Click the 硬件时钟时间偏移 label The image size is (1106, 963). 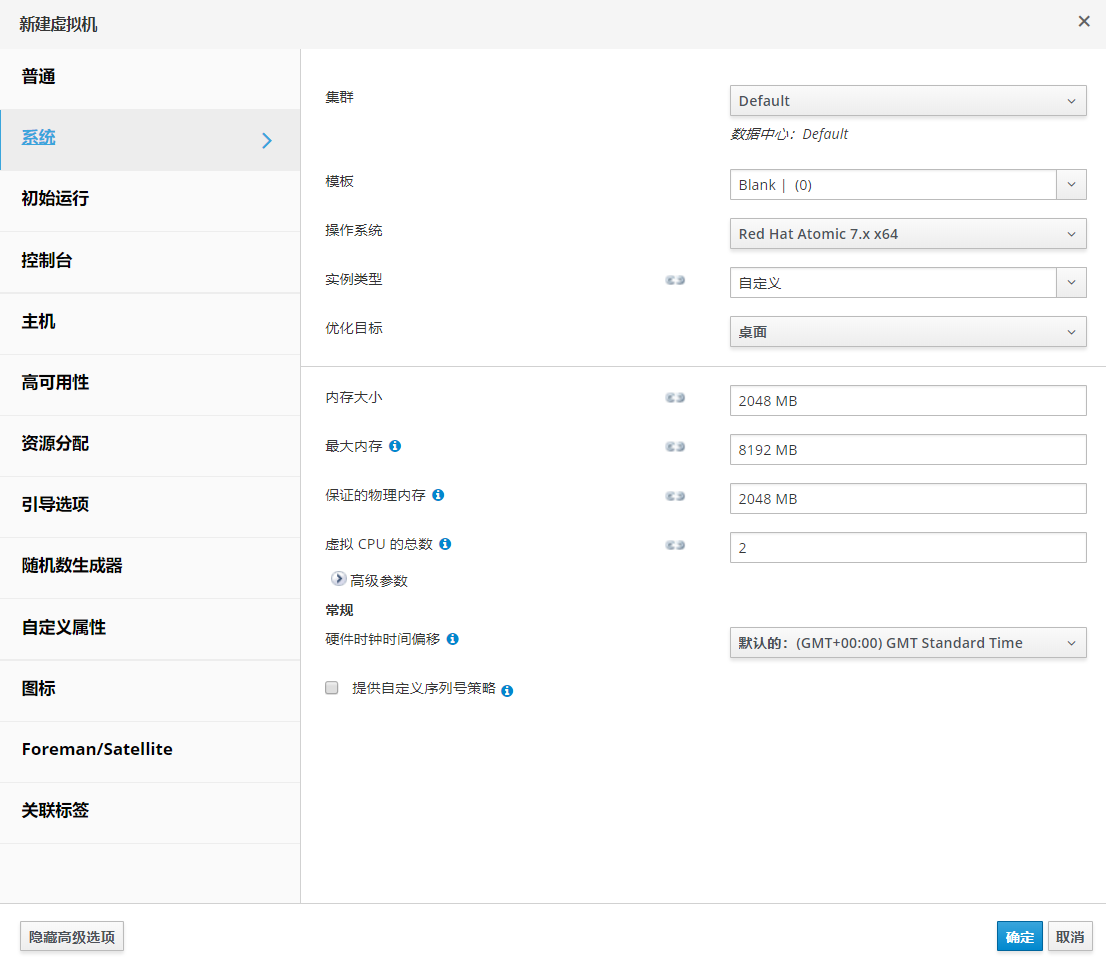click(x=382, y=639)
